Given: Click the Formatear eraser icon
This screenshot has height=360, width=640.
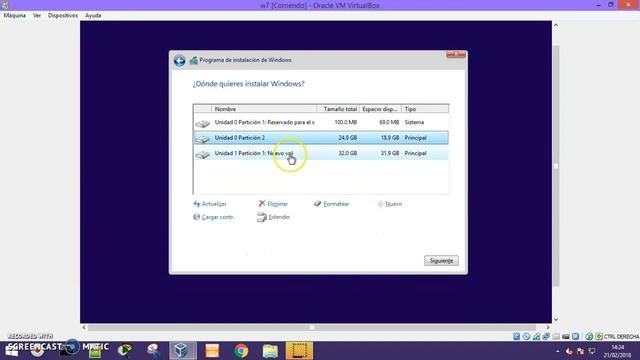Looking at the screenshot, I should [317, 203].
